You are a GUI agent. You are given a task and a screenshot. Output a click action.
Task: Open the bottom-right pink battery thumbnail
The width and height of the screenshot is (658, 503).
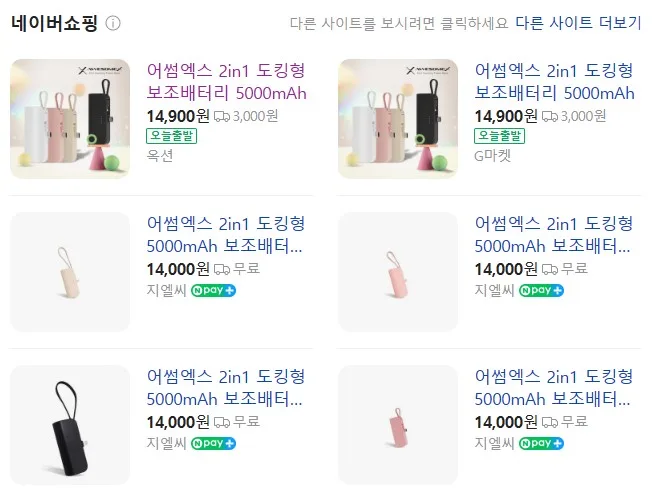[398, 425]
